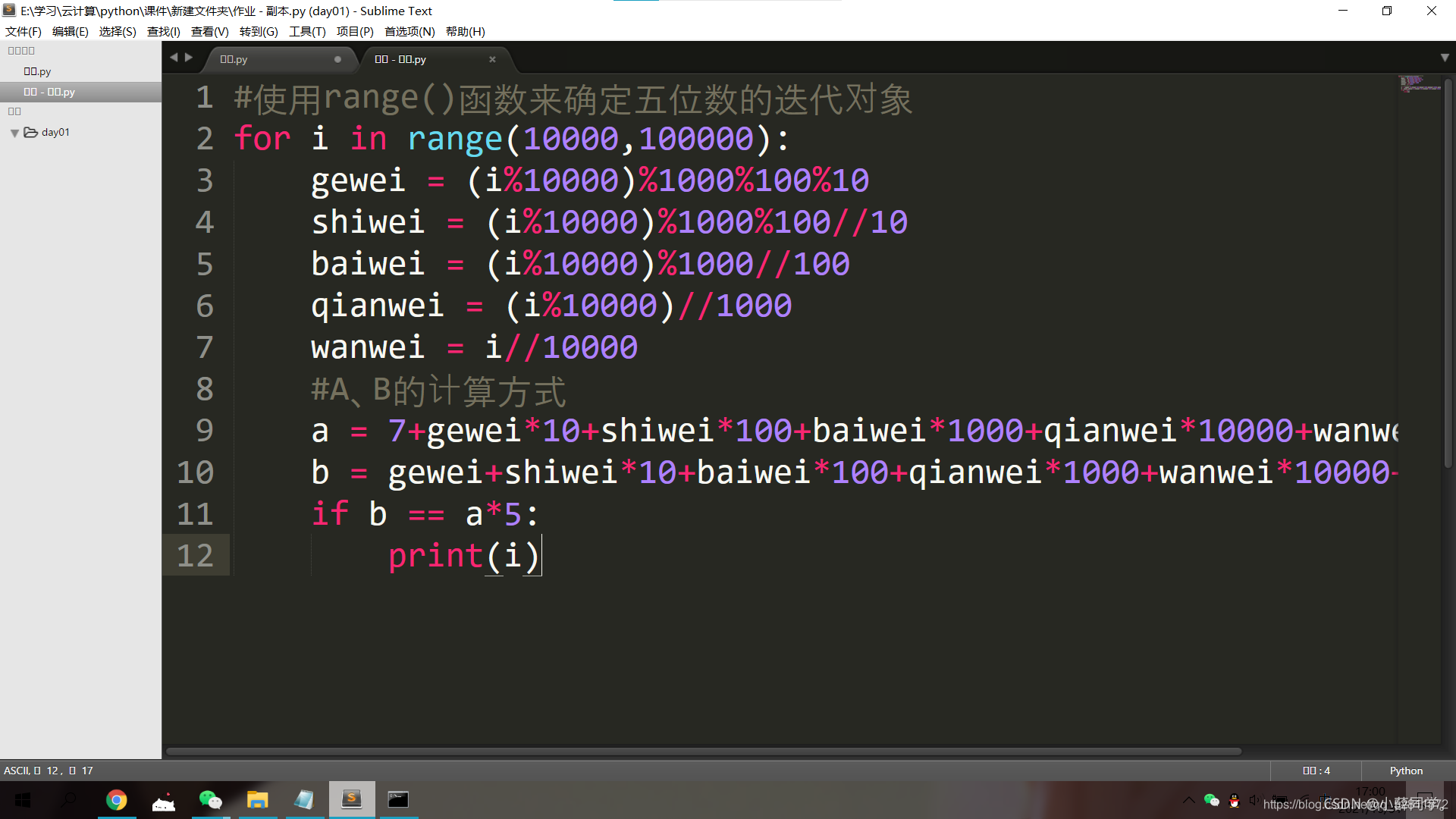Open the 查看(V) menu

209,31
